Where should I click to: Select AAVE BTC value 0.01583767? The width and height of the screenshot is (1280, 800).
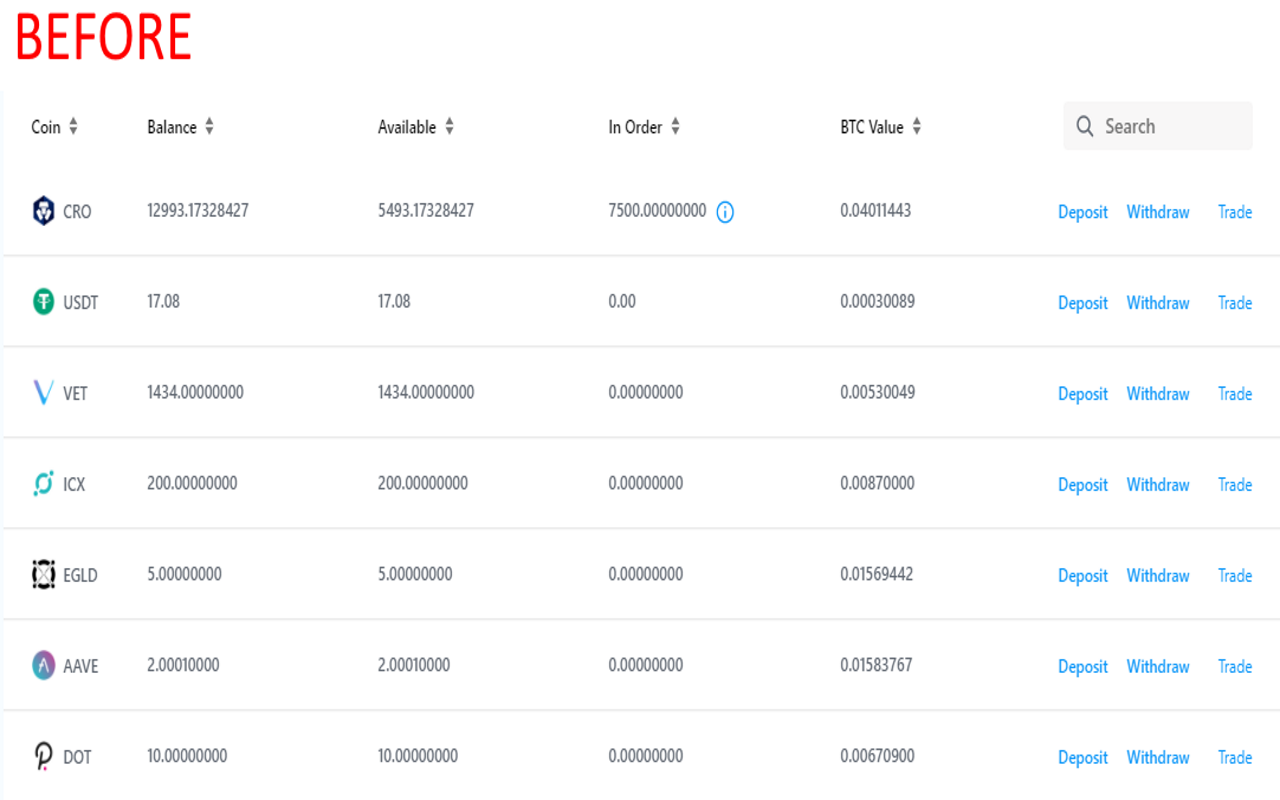point(876,665)
